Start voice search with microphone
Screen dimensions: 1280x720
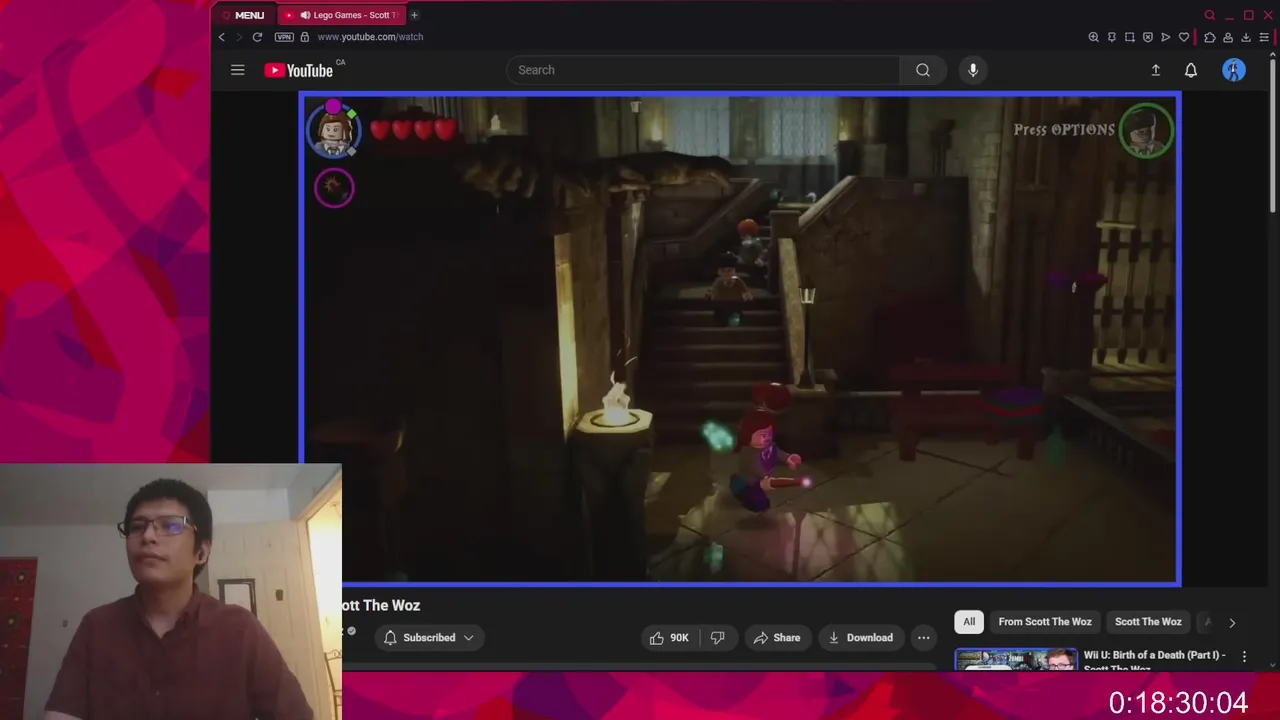tap(973, 70)
